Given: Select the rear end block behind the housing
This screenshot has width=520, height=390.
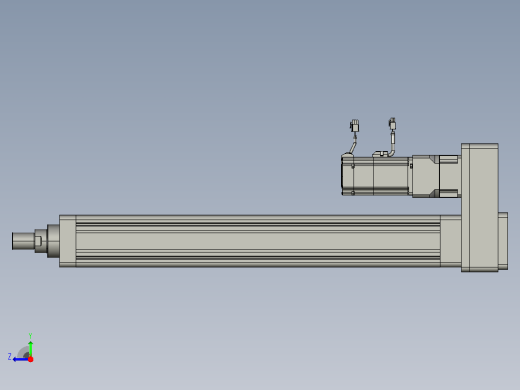Looking at the screenshot, I should (x=503, y=241).
